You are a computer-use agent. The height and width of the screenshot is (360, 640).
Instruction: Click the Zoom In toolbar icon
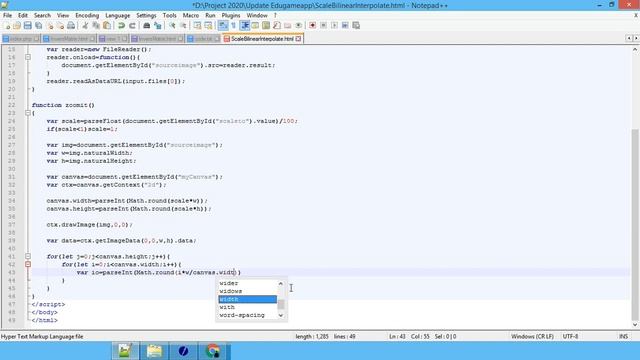coord(172,25)
